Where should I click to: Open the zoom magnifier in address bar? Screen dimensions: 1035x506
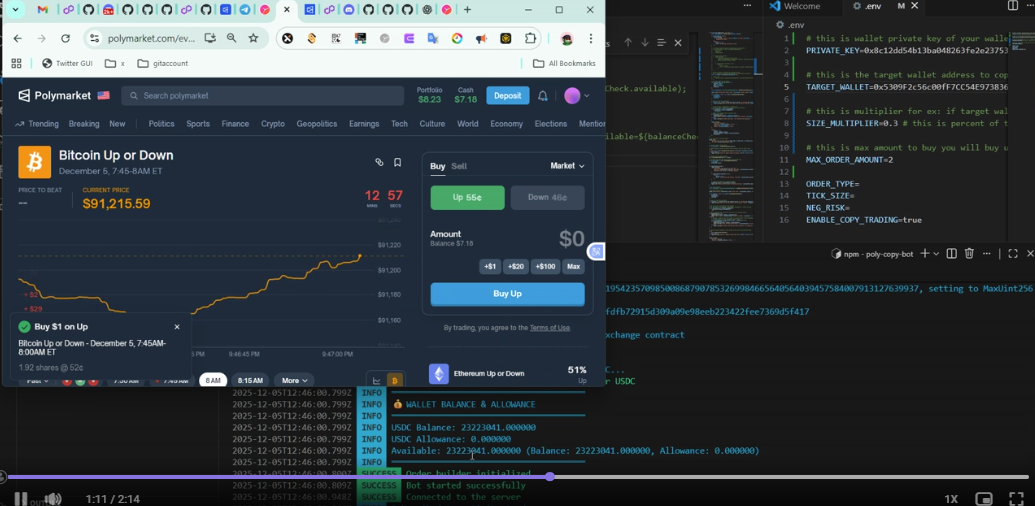232,38
